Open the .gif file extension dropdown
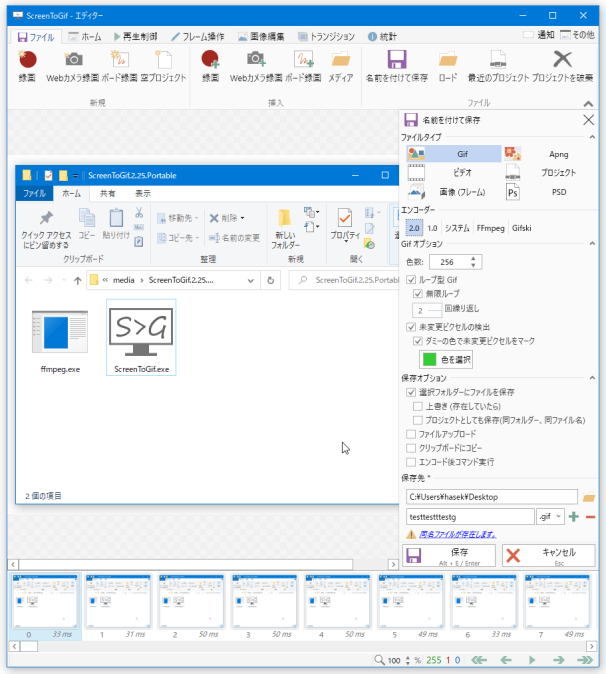The image size is (606, 674). (549, 517)
